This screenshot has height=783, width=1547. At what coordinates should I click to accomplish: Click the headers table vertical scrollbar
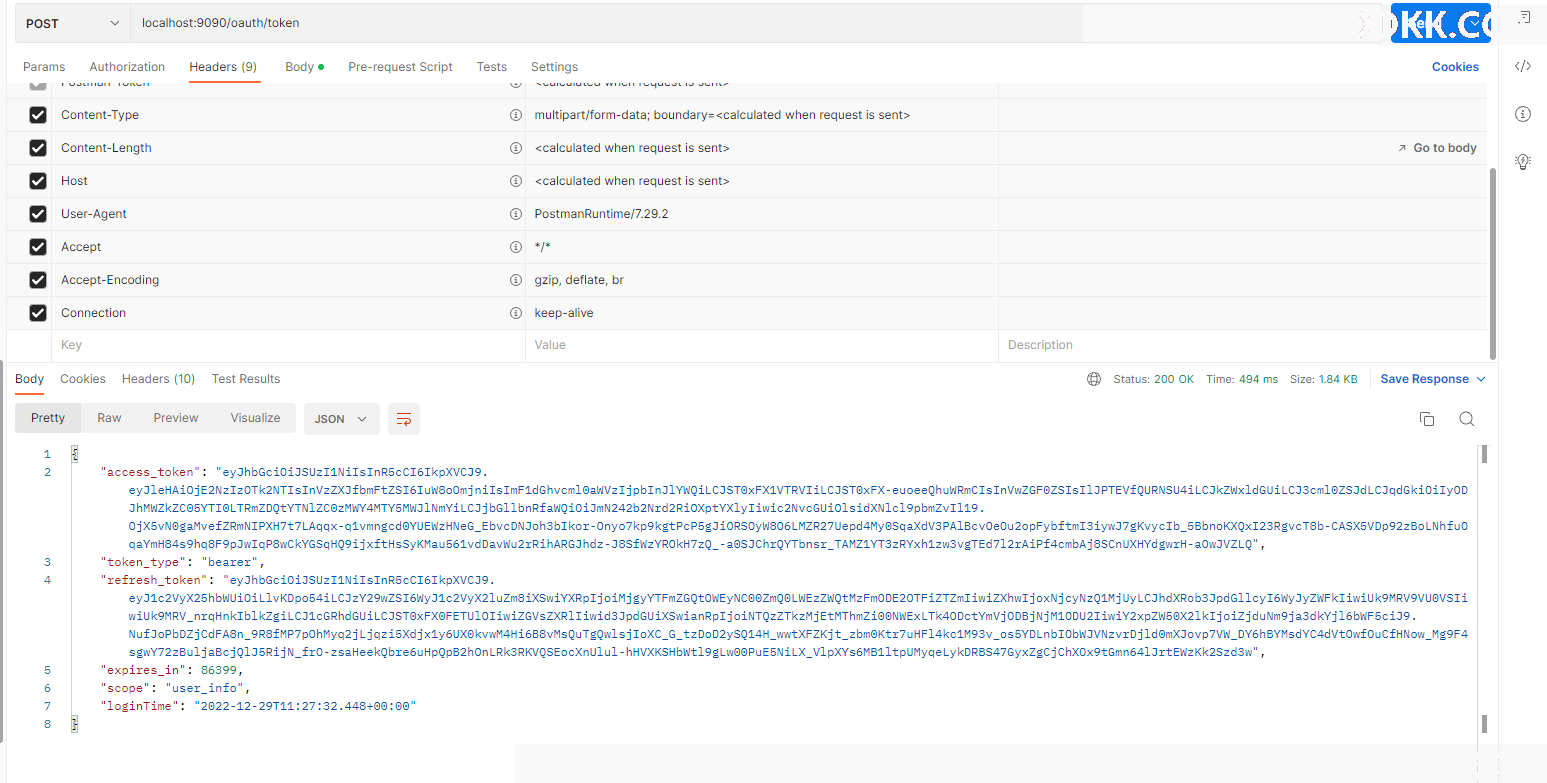click(1493, 262)
